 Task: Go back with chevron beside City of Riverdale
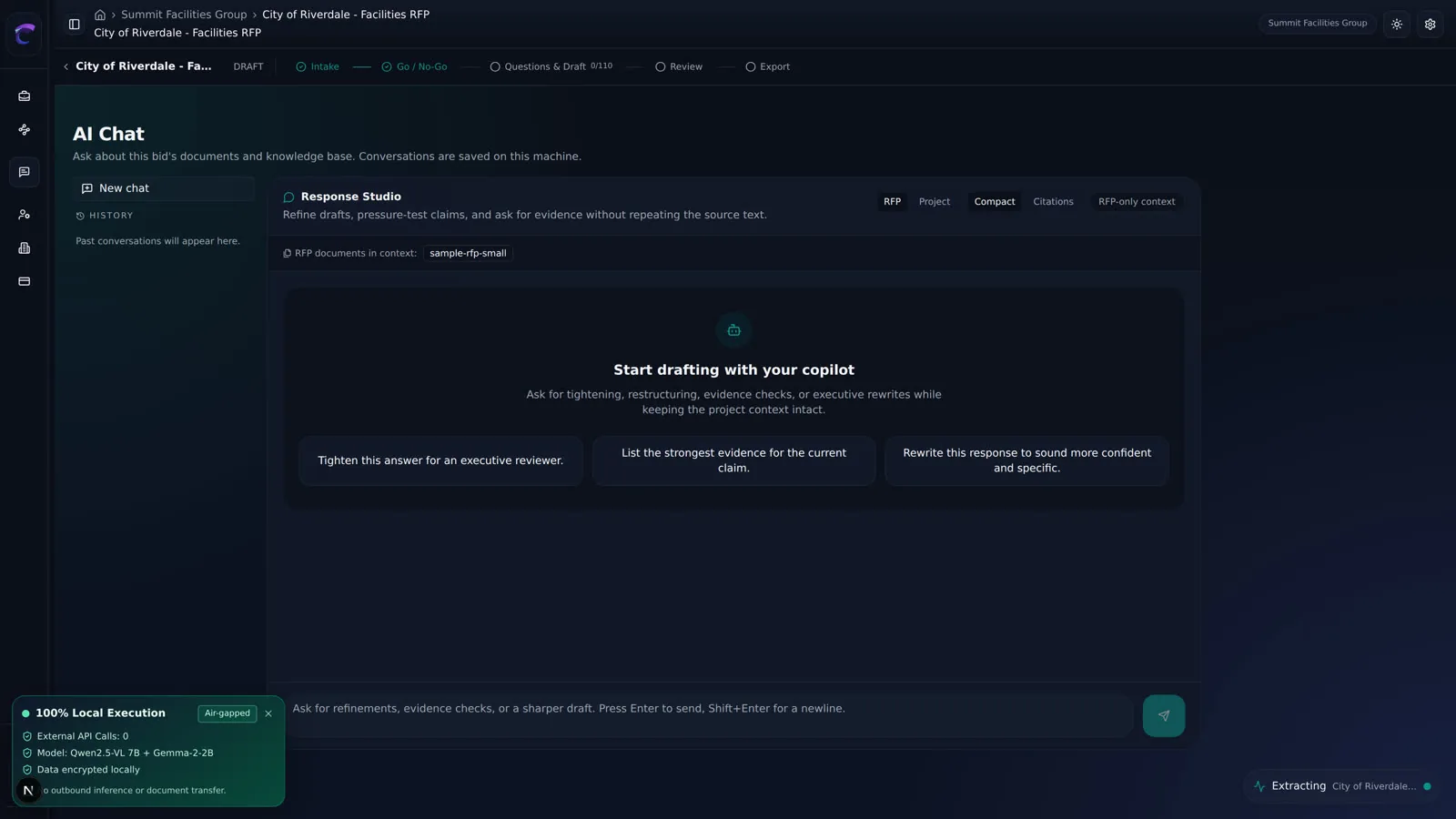pos(66,66)
